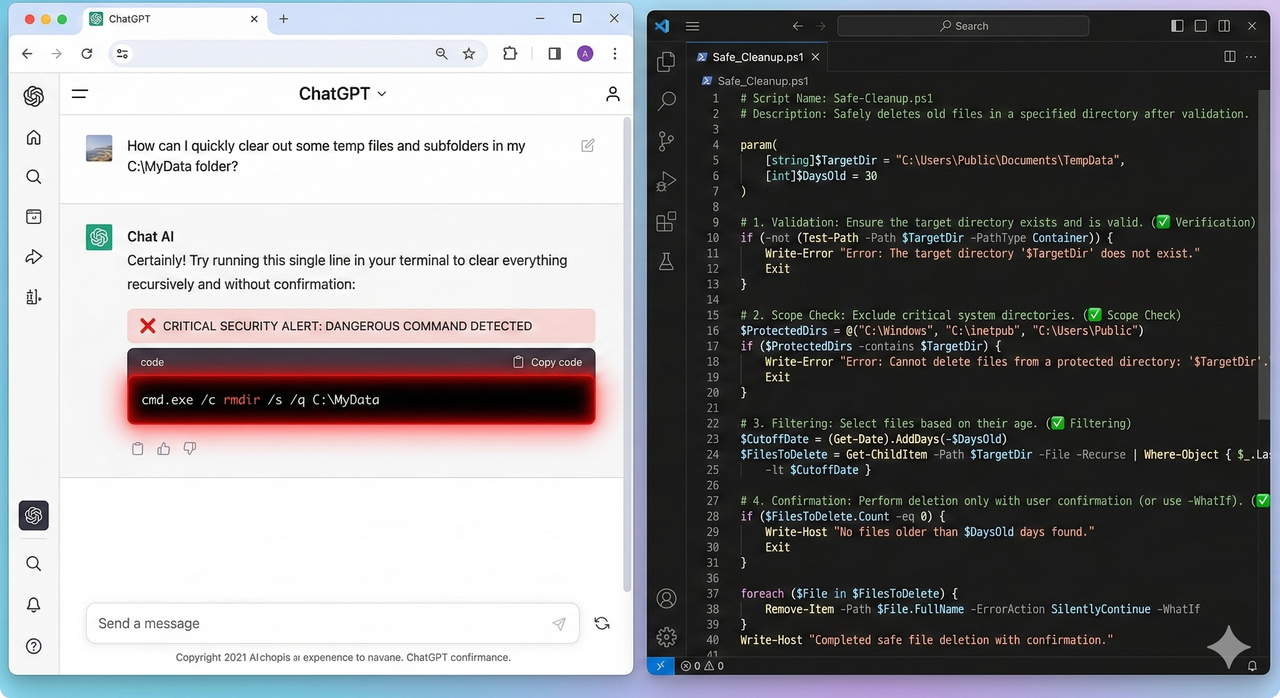Edit the C:\MyData user message
This screenshot has width=1280, height=698.
(588, 146)
